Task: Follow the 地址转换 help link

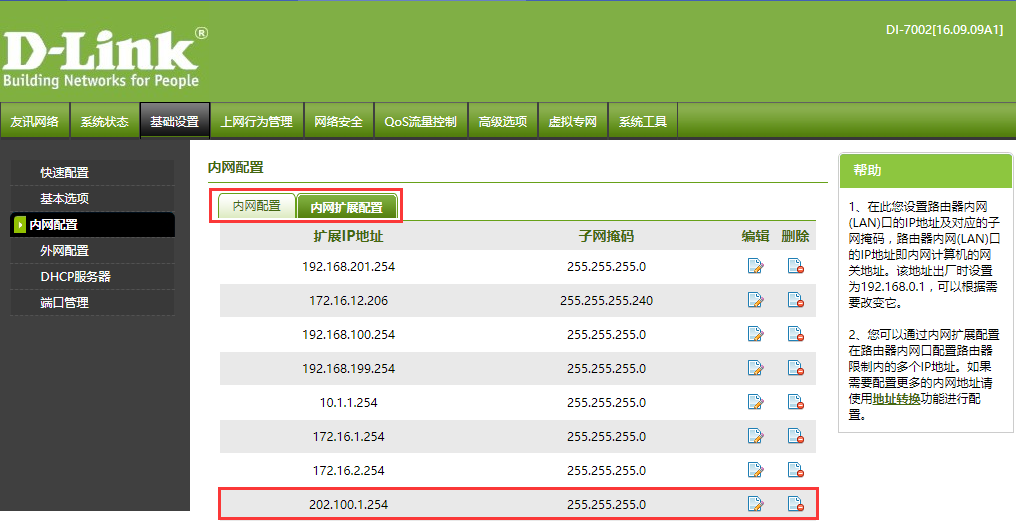Action: coord(896,399)
